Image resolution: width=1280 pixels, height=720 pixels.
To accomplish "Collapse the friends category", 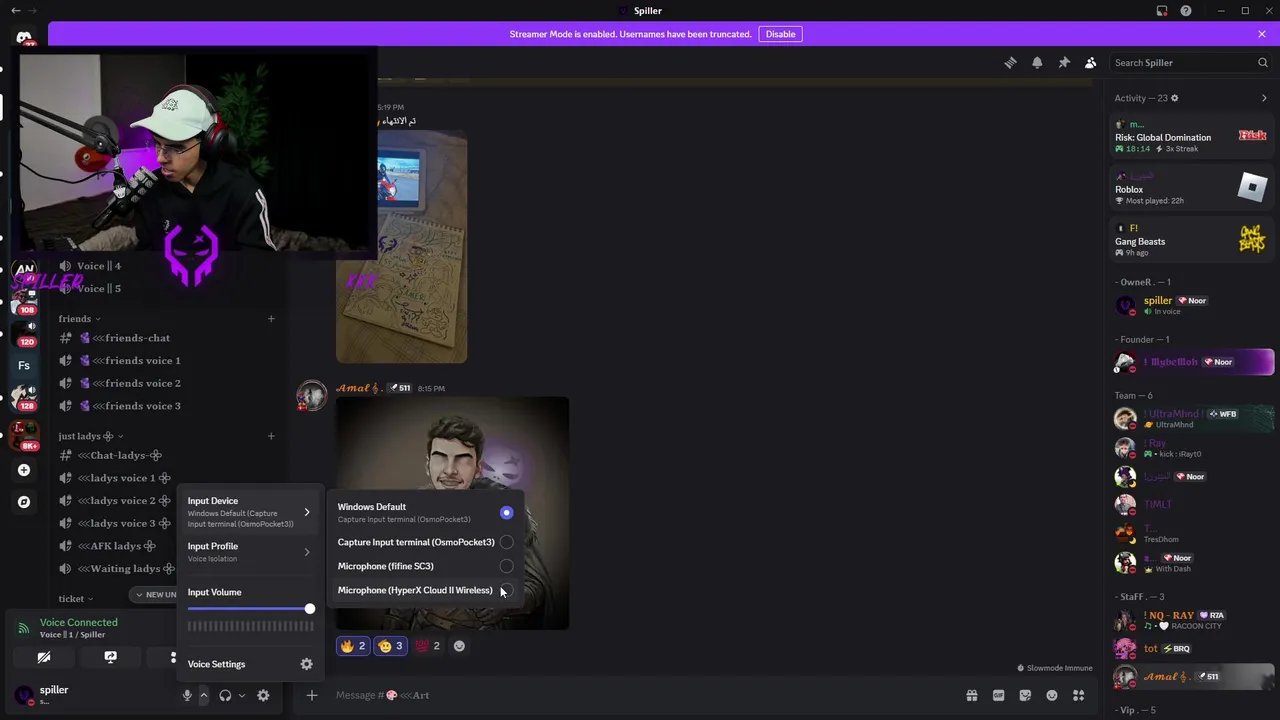I will [79, 319].
